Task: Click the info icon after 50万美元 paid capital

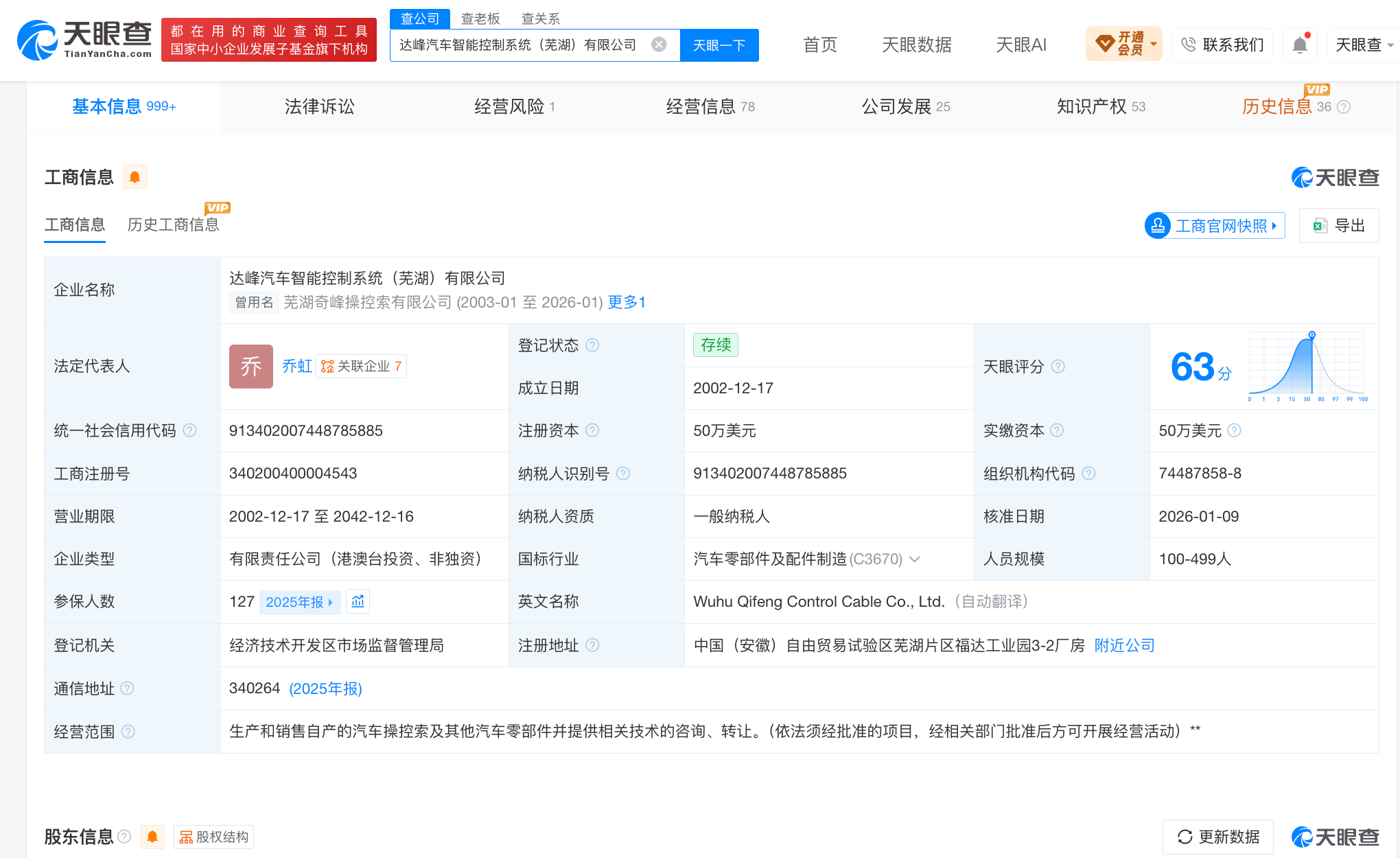Action: point(1234,430)
